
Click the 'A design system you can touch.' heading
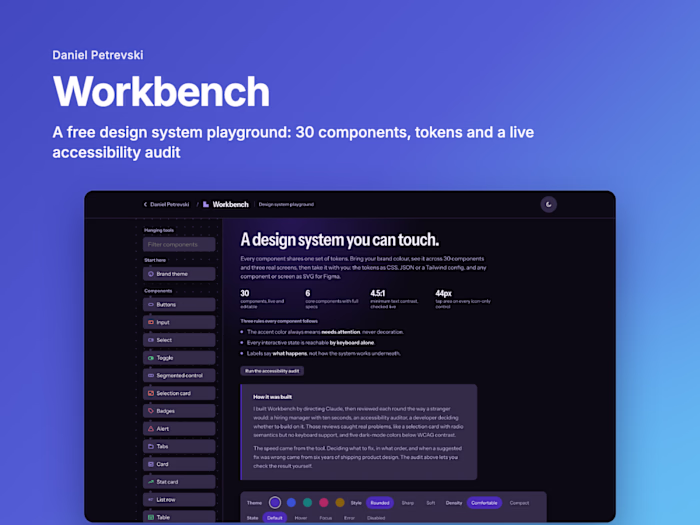point(340,240)
